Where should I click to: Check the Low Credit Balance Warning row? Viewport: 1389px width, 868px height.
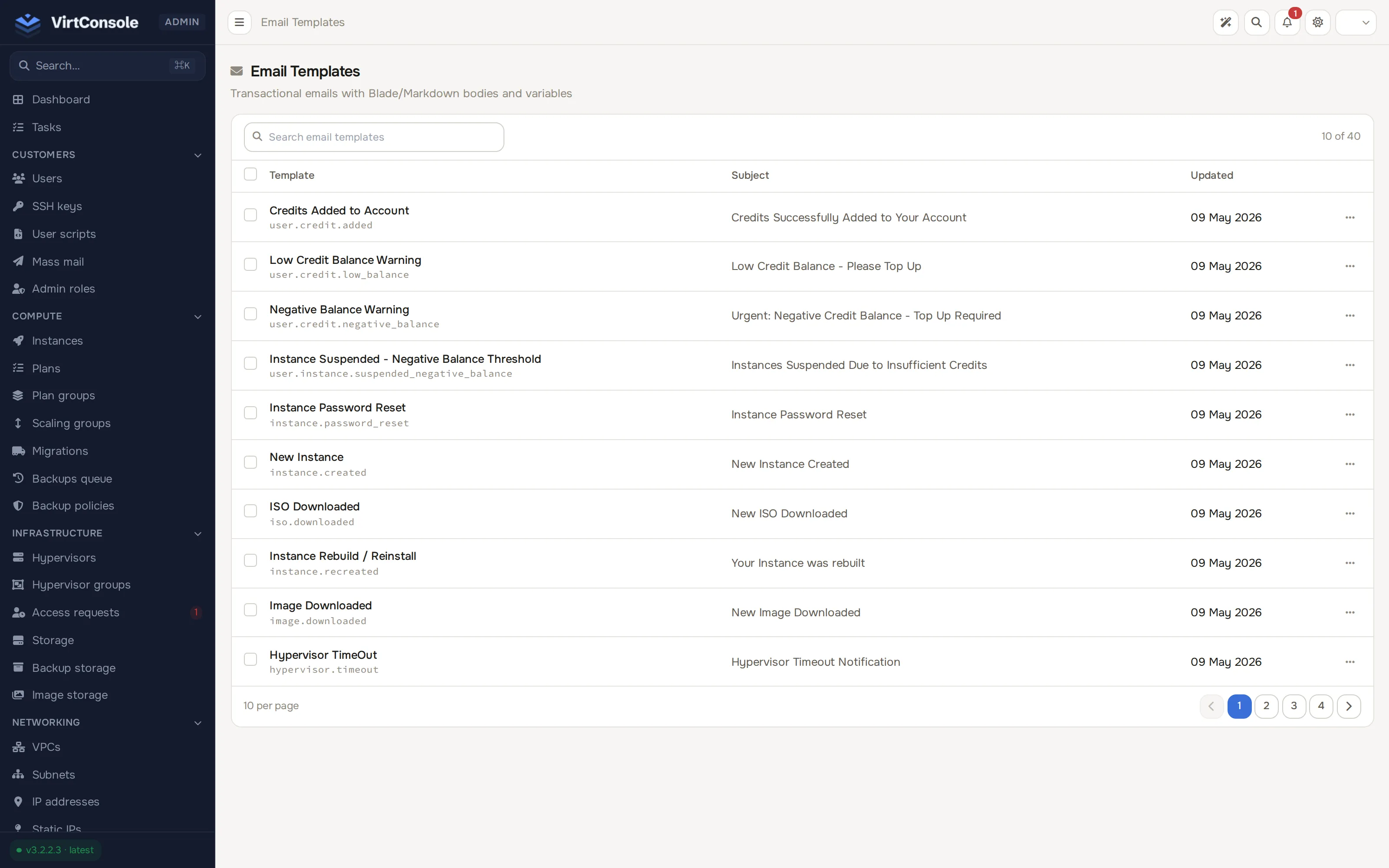(x=250, y=264)
